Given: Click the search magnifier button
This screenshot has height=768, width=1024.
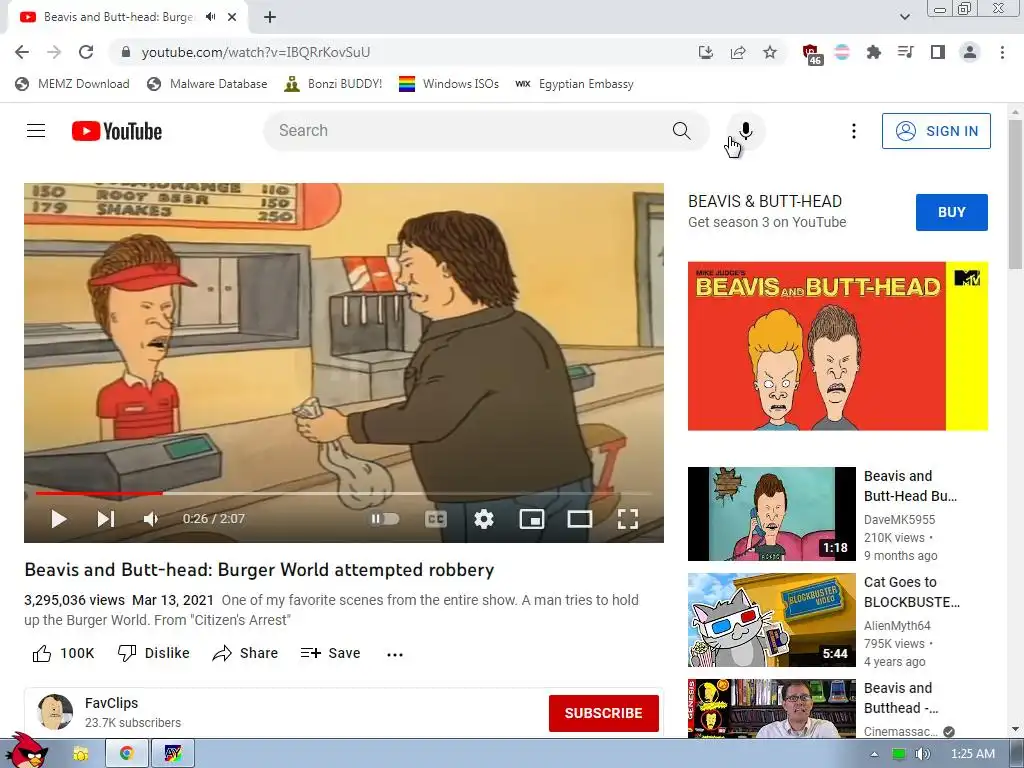Looking at the screenshot, I should 681,131.
